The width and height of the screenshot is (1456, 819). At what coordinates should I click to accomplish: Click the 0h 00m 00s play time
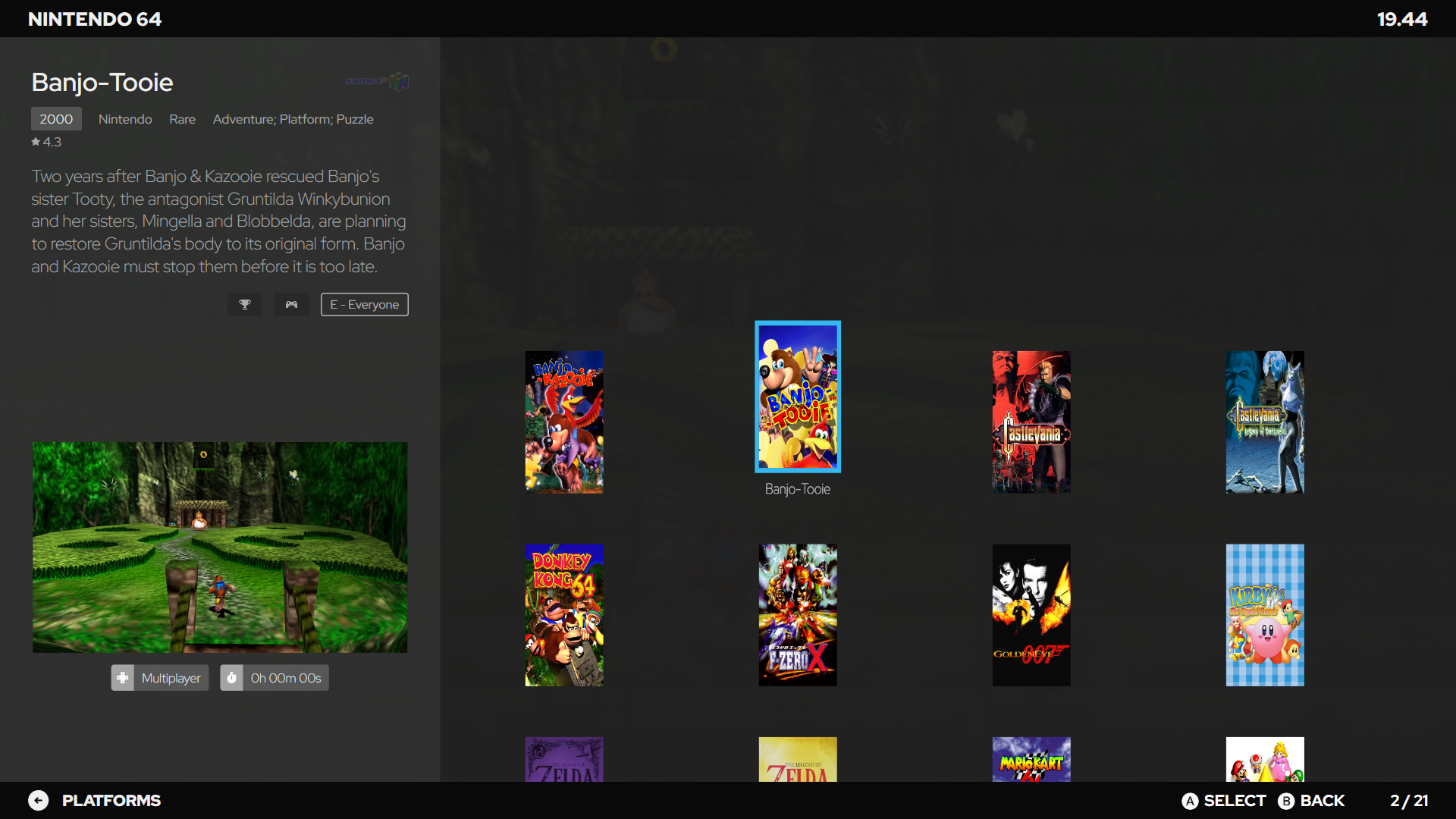click(x=286, y=678)
